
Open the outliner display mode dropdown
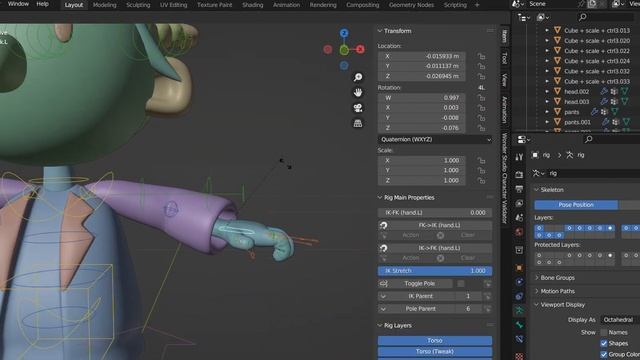pos(543,18)
